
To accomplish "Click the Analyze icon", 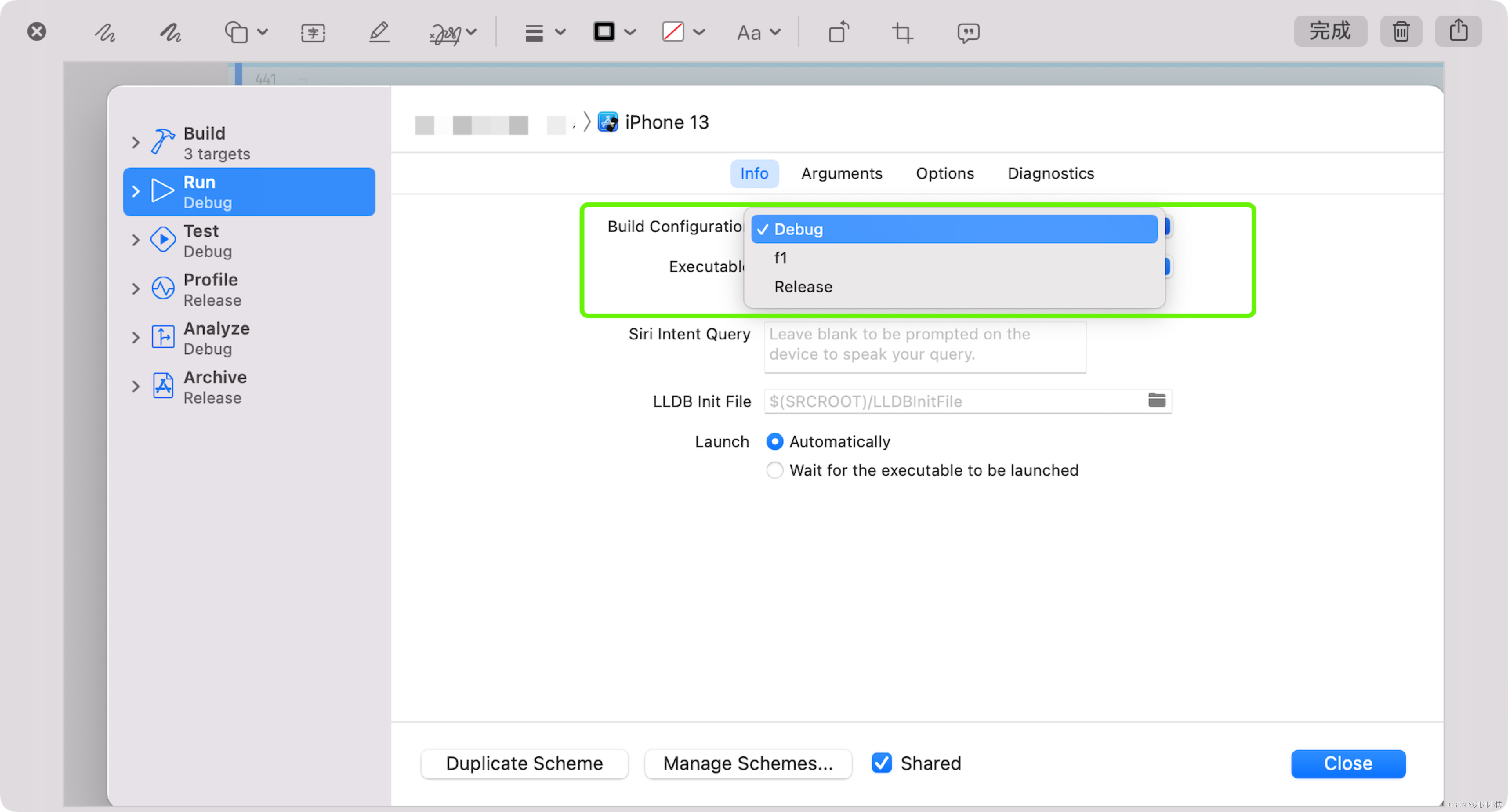I will pos(163,337).
